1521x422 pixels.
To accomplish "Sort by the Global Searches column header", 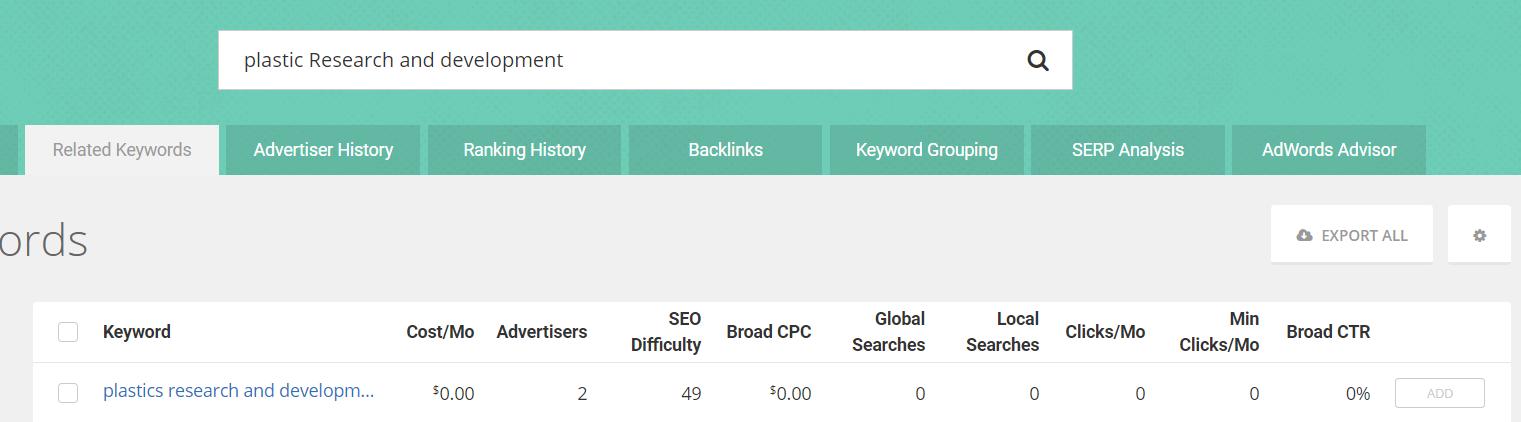I will pos(888,332).
